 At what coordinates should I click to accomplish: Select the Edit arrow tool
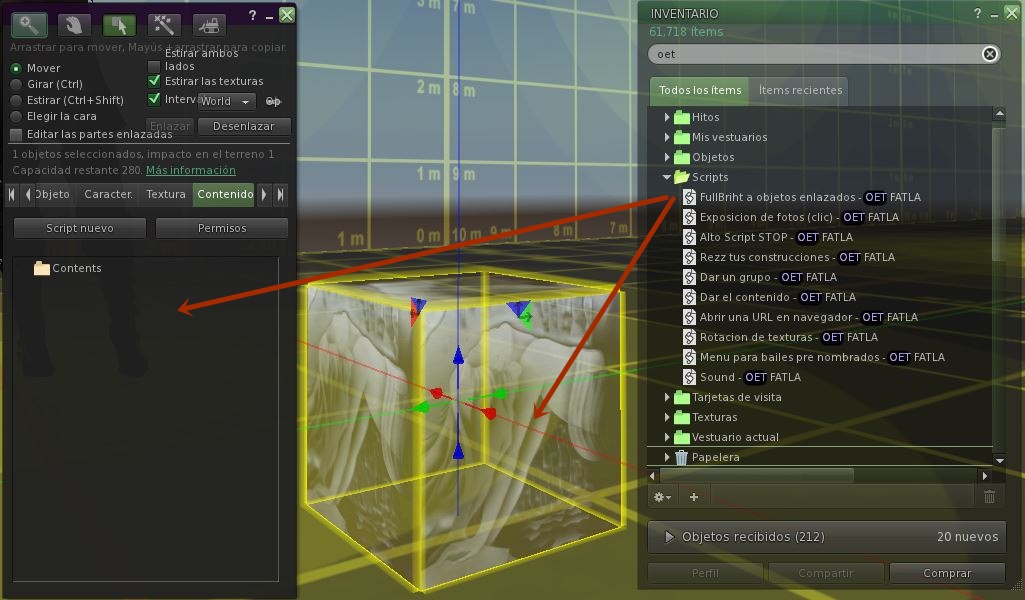(x=120, y=25)
